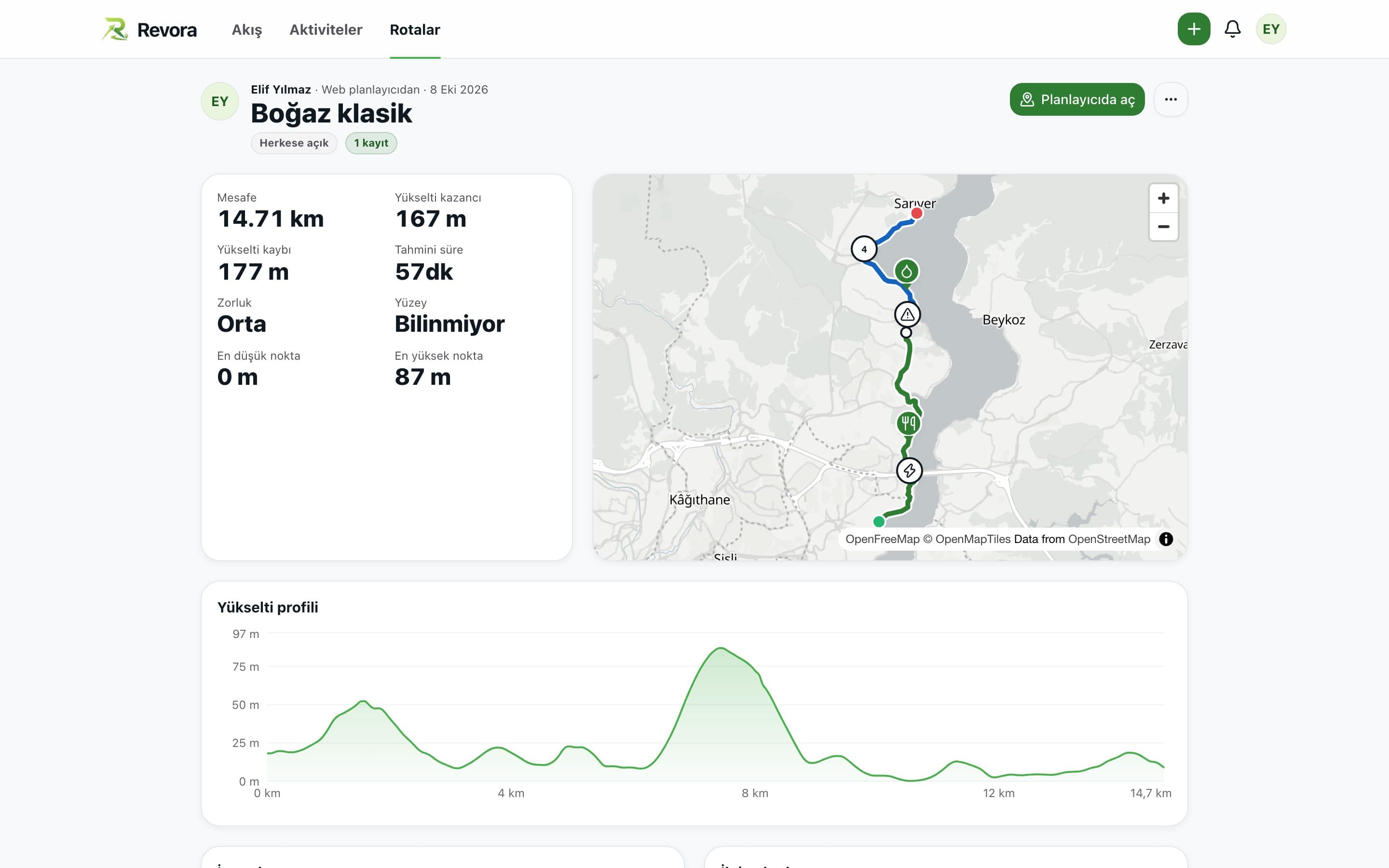Screen dimensions: 1389x868
Task: Click the 177 m elevation loss value
Action: pos(253,271)
